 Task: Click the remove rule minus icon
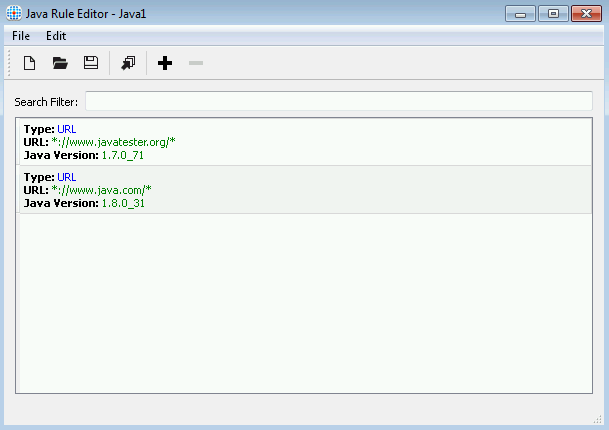(196, 63)
